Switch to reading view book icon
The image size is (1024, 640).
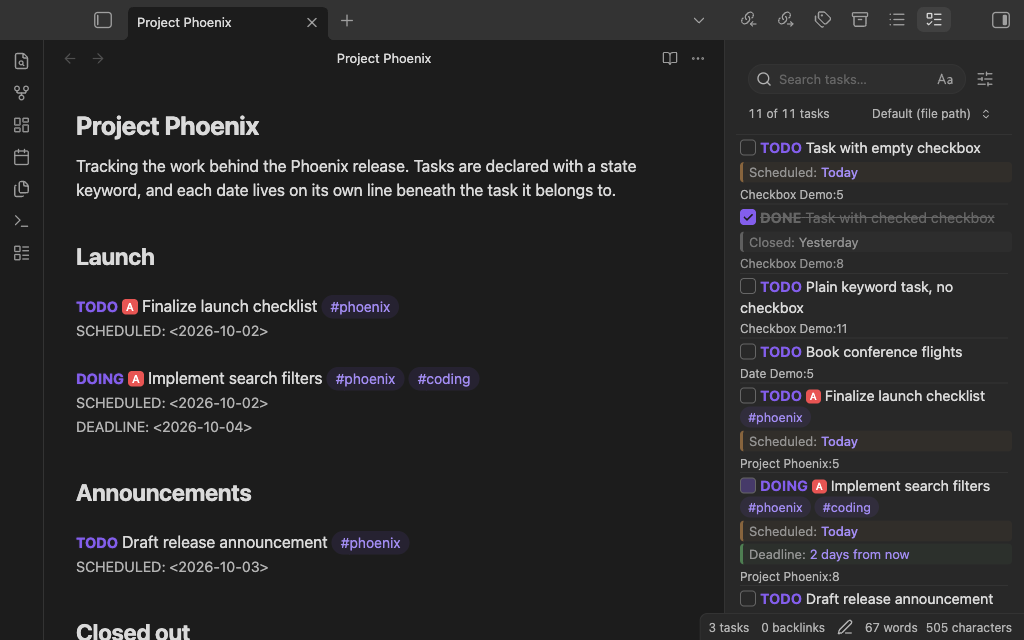[669, 59]
